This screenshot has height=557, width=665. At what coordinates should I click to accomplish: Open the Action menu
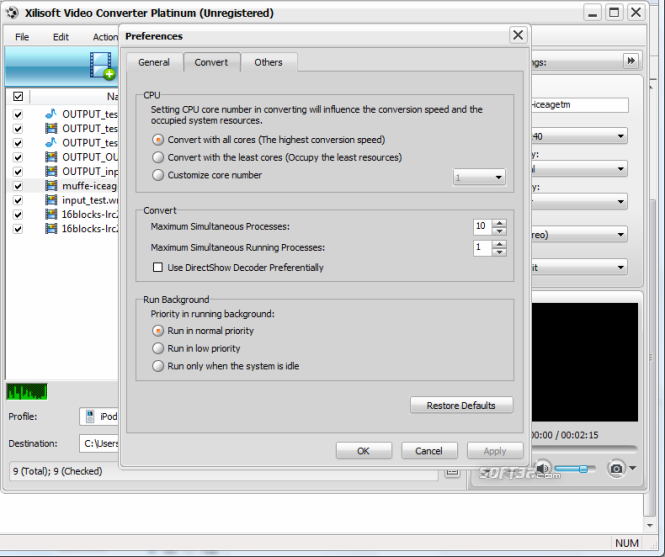pyautogui.click(x=105, y=37)
